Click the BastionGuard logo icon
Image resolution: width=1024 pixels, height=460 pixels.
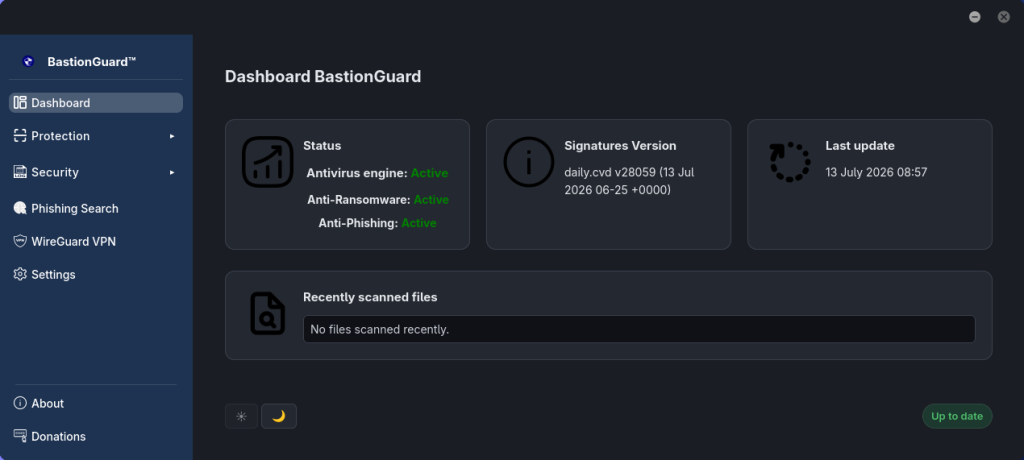point(28,61)
